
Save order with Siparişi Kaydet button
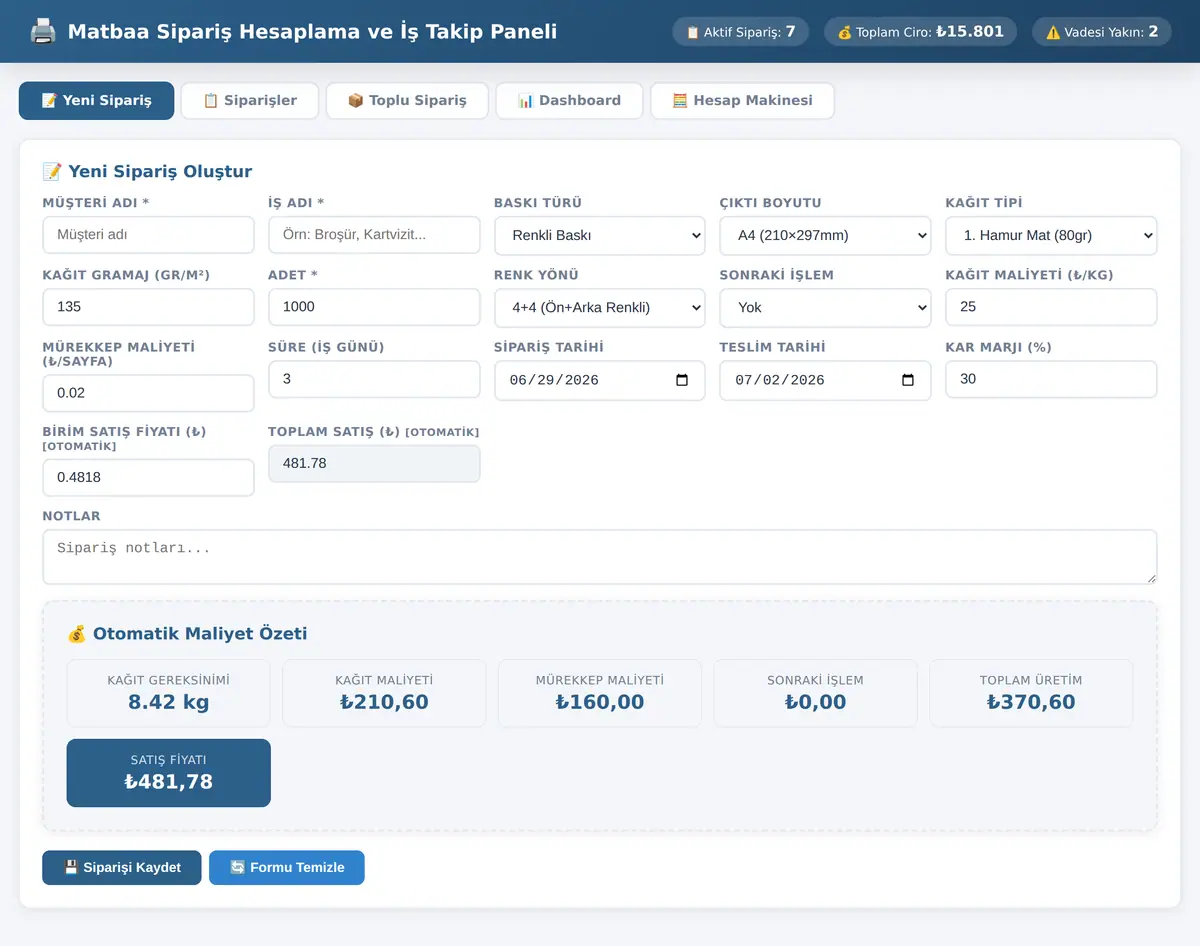coord(122,868)
